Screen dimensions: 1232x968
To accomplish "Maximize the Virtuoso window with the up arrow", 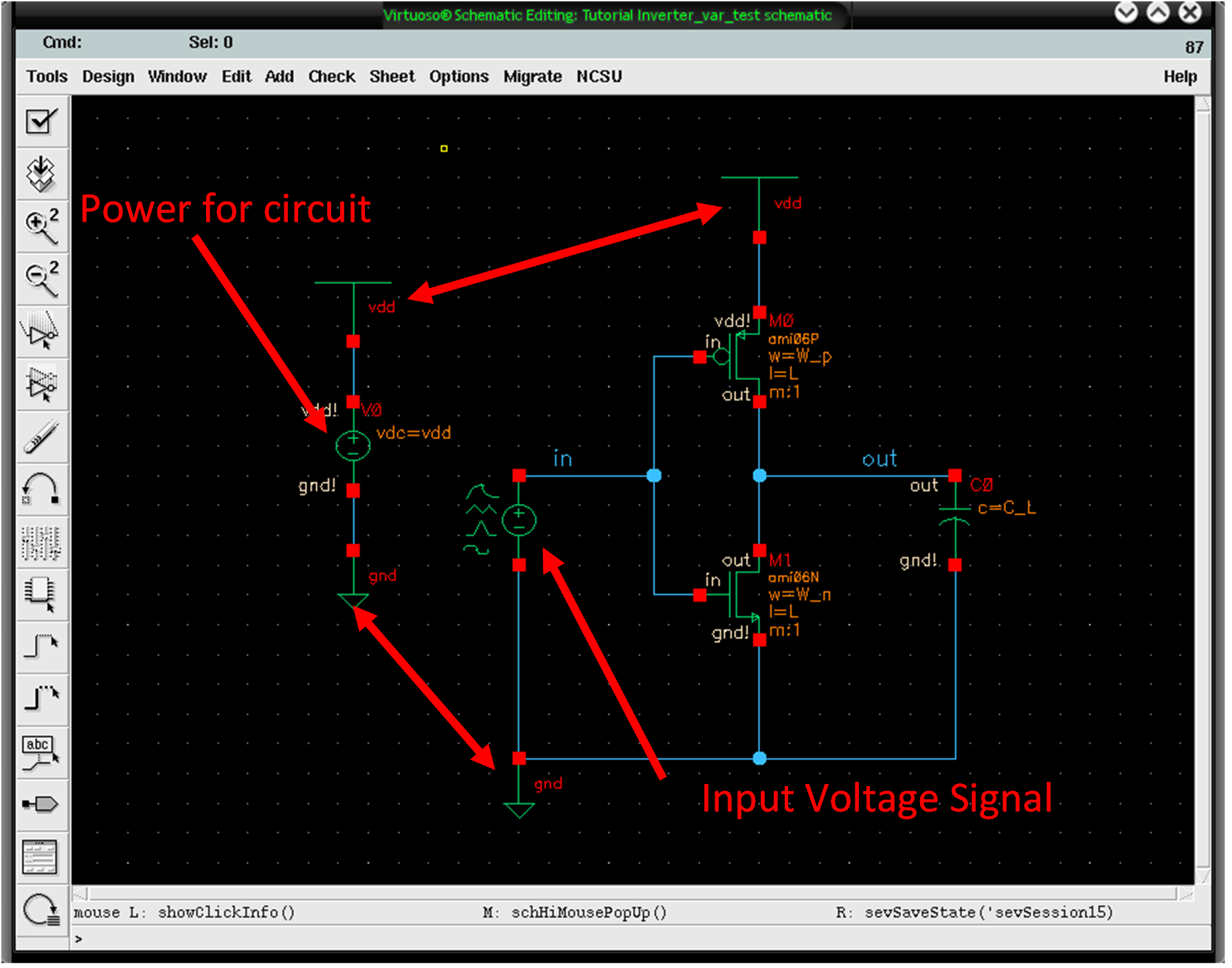I will point(1158,12).
